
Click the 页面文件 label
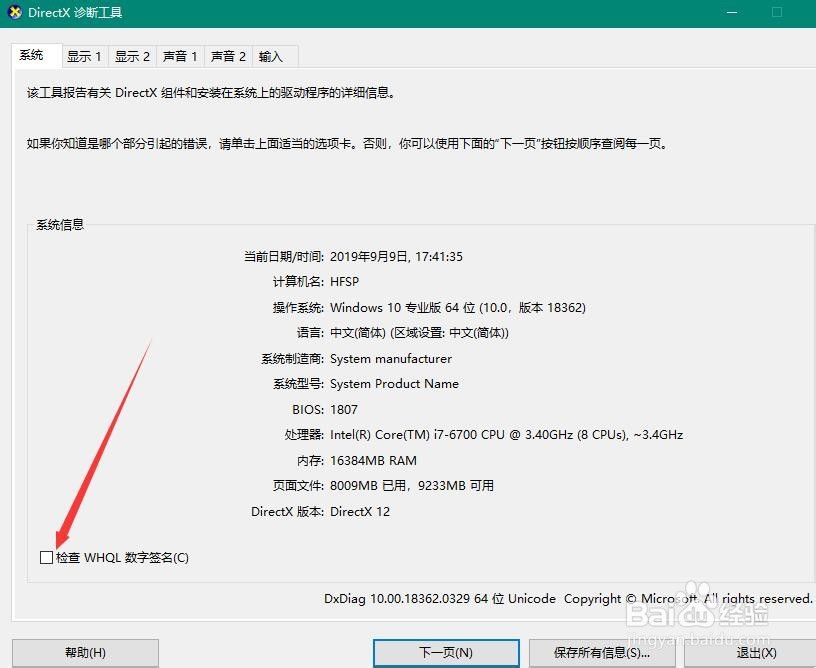(298, 486)
